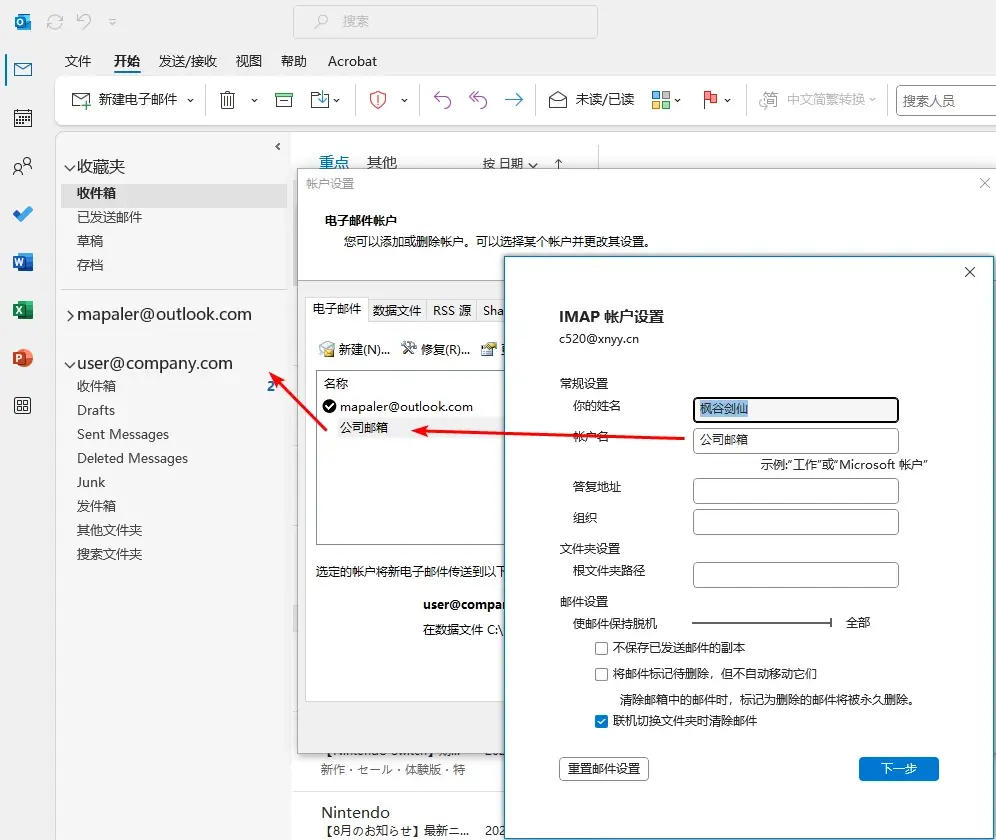Collapse the user@company.com mailbox tree
The image size is (996, 840).
point(68,363)
